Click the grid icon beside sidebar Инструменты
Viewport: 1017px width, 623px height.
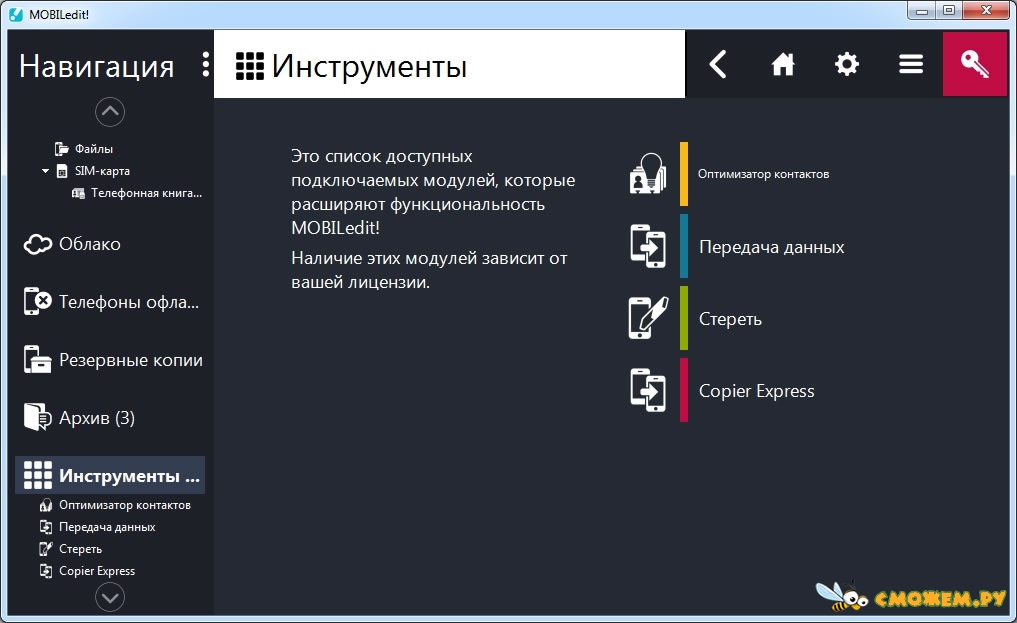(x=38, y=475)
